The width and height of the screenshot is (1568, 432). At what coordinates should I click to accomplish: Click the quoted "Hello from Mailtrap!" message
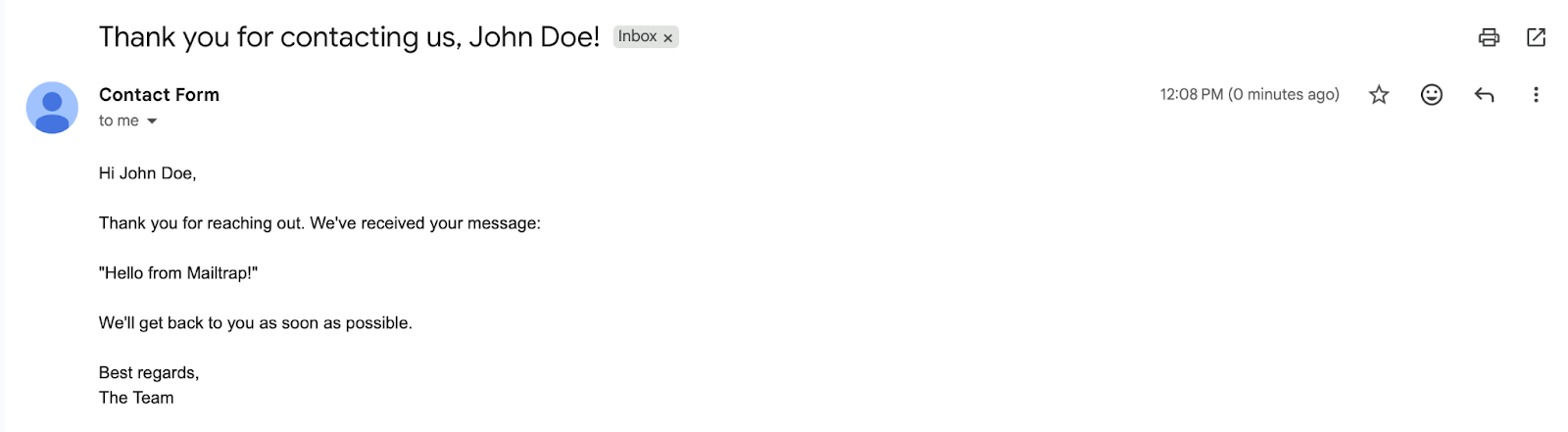click(178, 273)
